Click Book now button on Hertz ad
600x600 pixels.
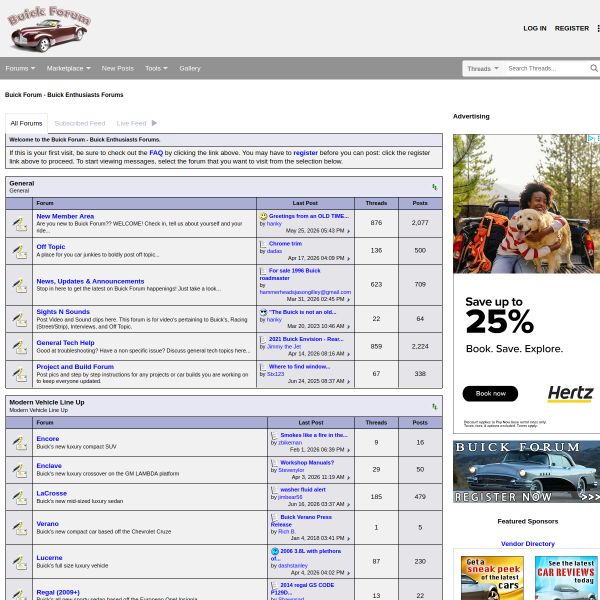point(490,394)
